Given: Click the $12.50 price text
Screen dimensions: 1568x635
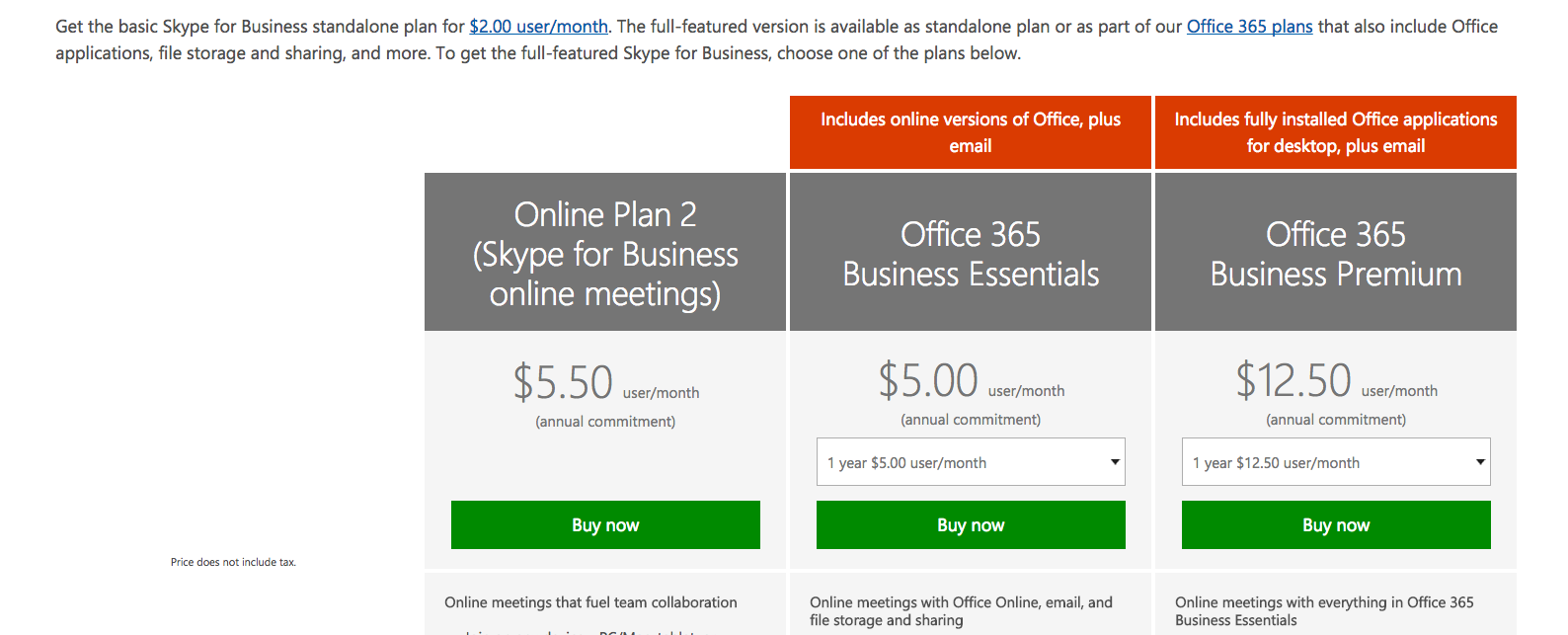Looking at the screenshot, I should (1294, 380).
